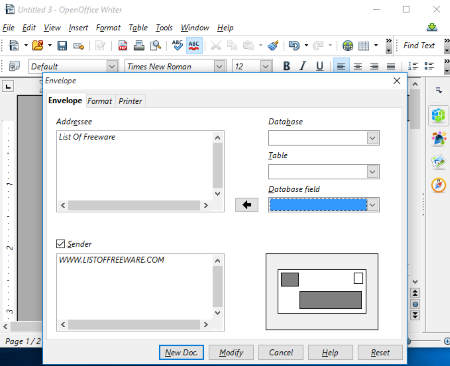Uncheck the Sender checkbox
Image resolution: width=450 pixels, height=366 pixels.
pyautogui.click(x=60, y=244)
